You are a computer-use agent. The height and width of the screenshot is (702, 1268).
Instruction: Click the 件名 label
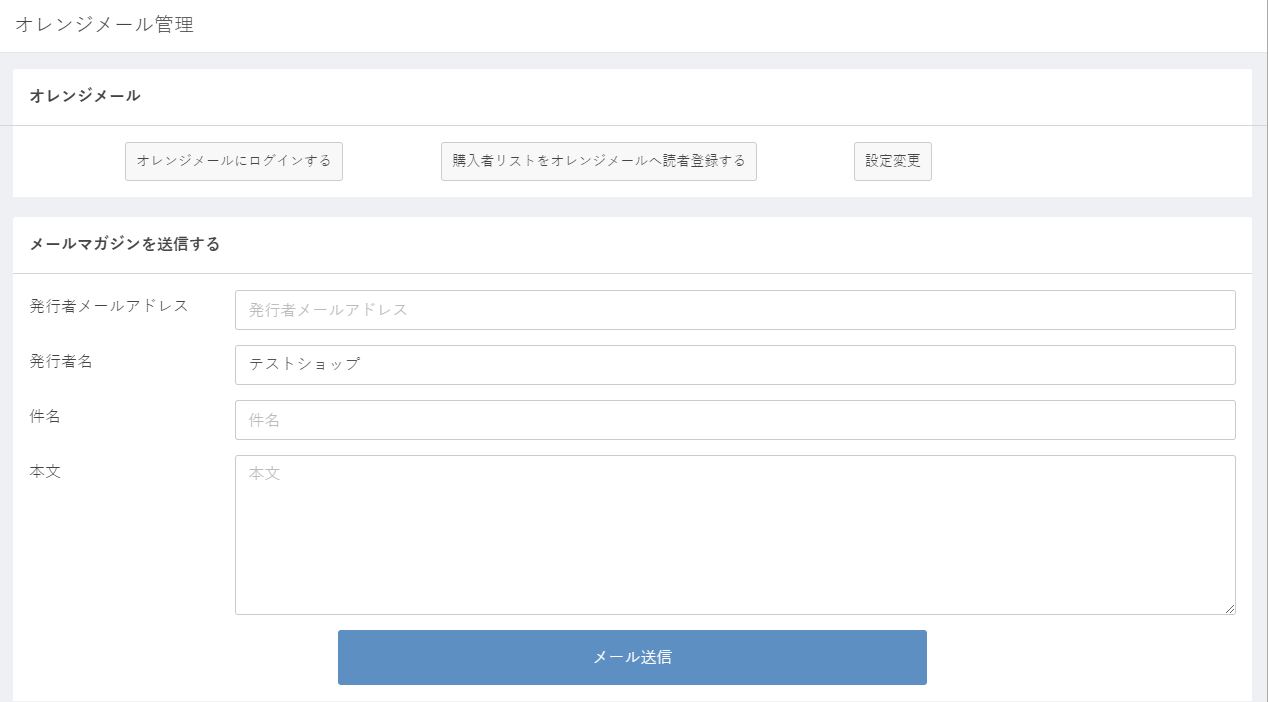tap(45, 416)
